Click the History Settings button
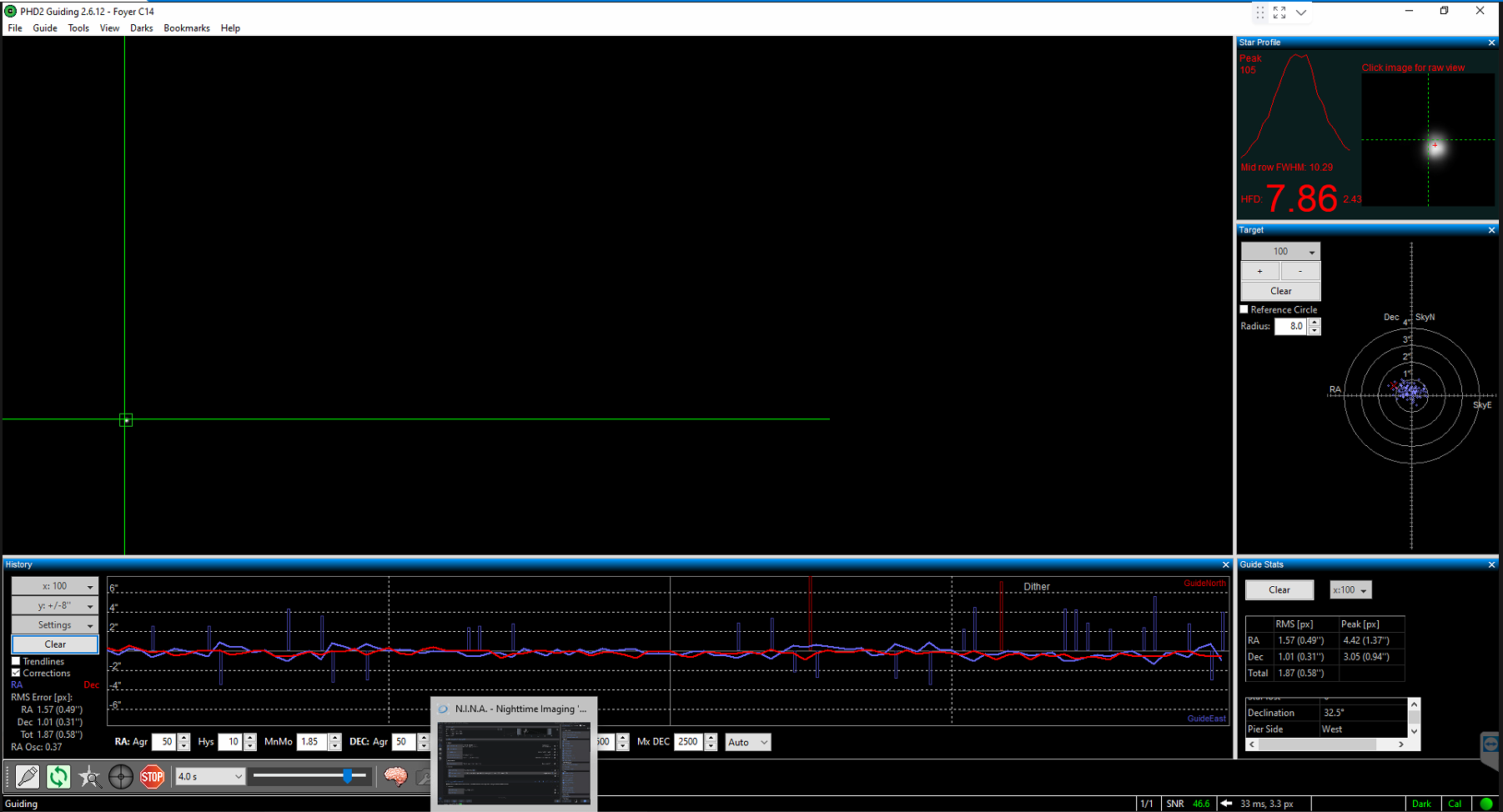Image resolution: width=1503 pixels, height=812 pixels. tap(55, 624)
